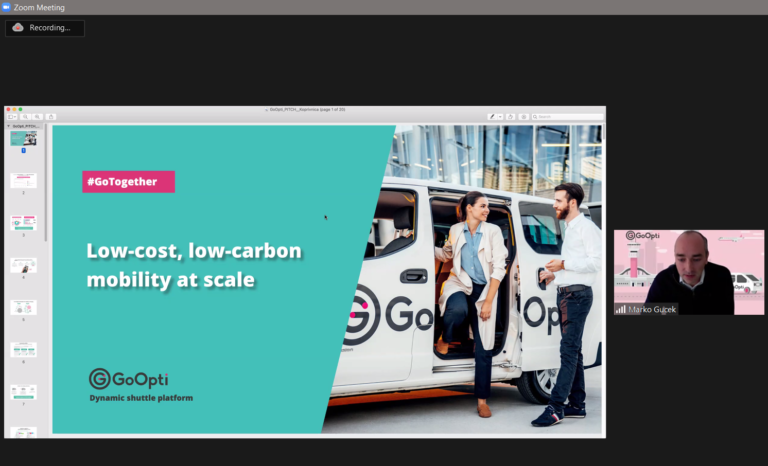The width and height of the screenshot is (768, 466).
Task: Click the GoOpti logo on the slide
Action: click(128, 379)
